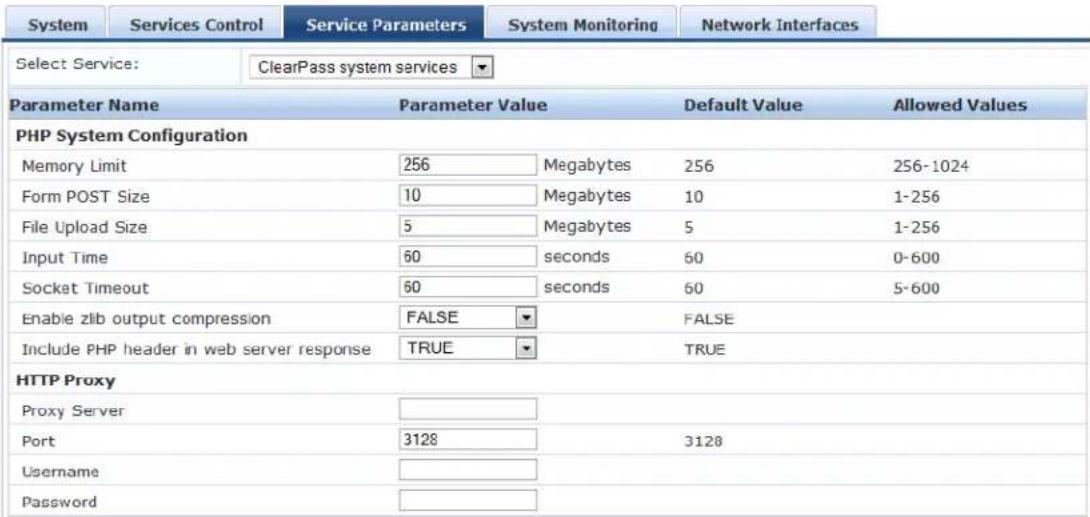Open the System Monitoring tab

[x=582, y=25]
